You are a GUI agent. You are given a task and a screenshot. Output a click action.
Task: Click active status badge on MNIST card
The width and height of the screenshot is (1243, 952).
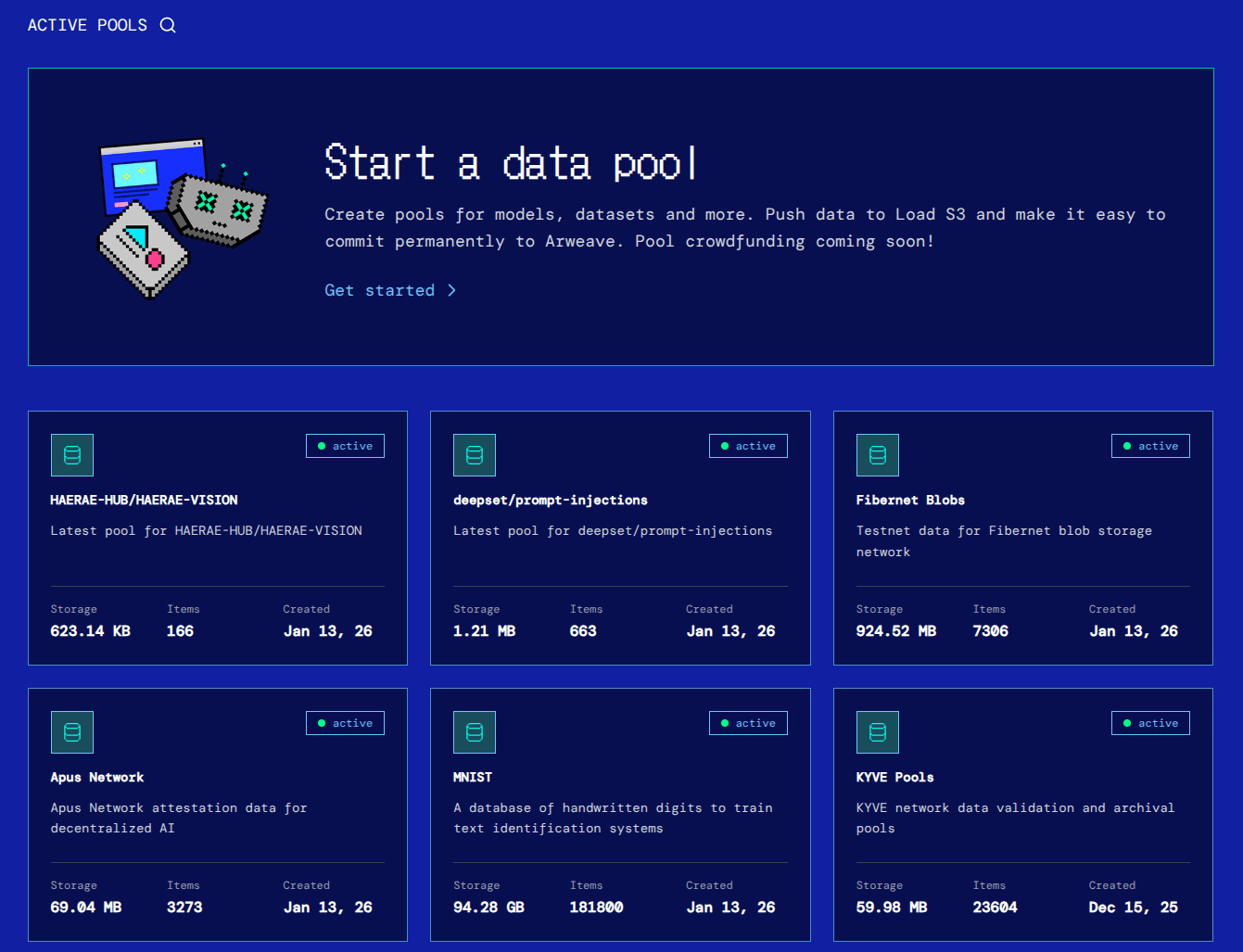(748, 723)
